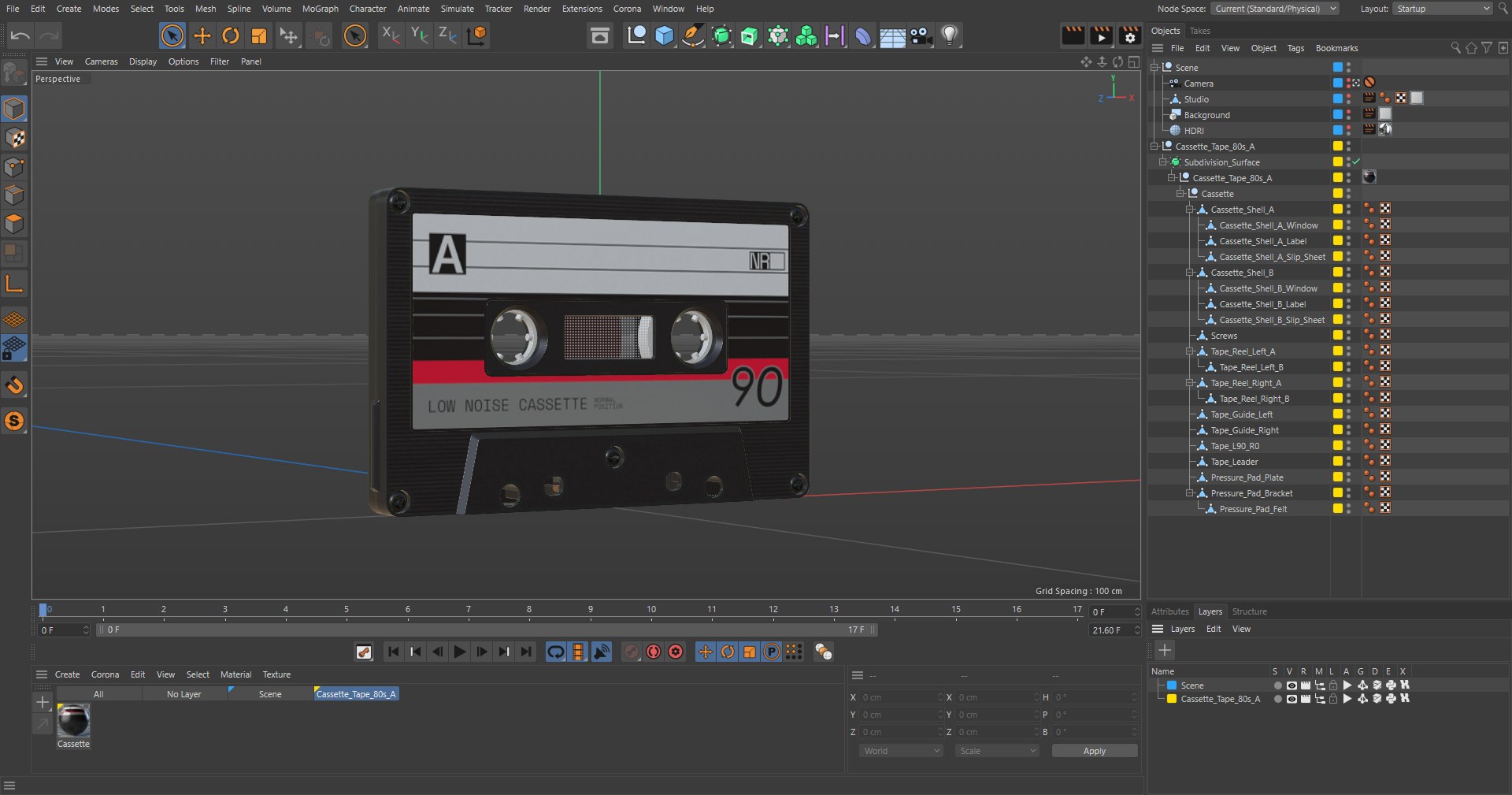This screenshot has width=1512, height=795.
Task: Toggle visibility eye for Cassette_Tape_80s_A layer
Action: click(1291, 699)
